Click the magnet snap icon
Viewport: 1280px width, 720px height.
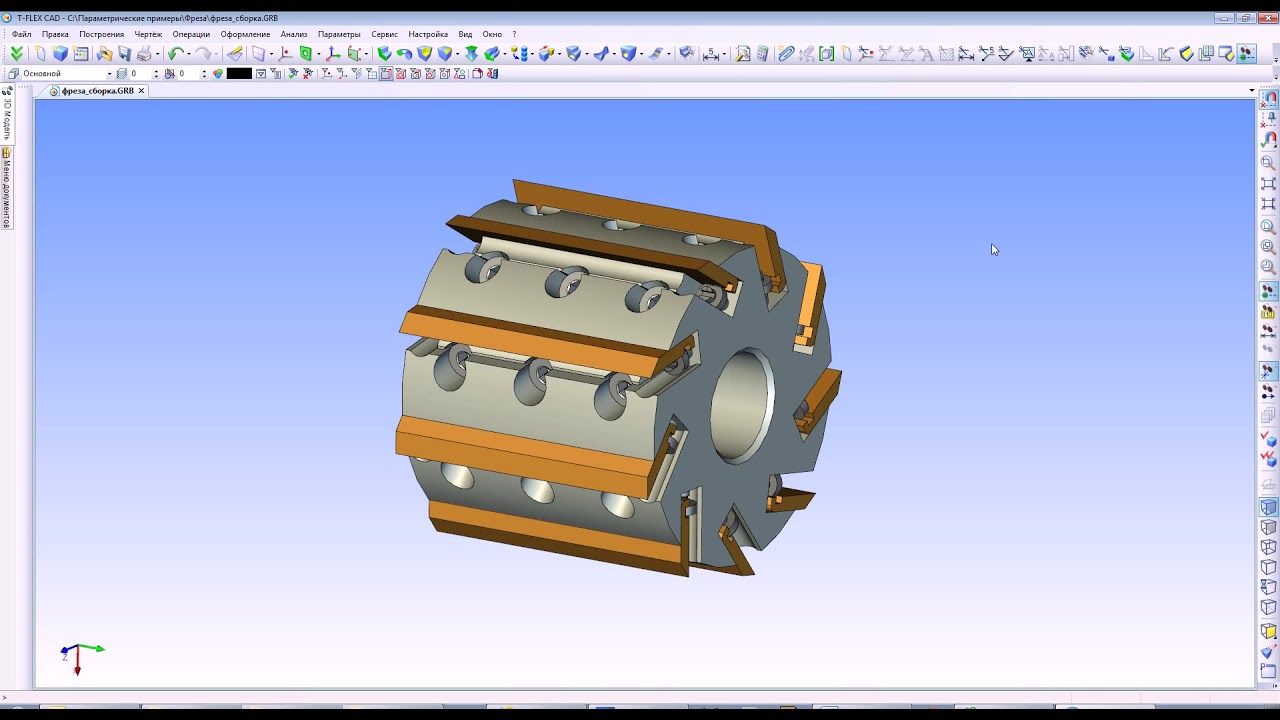click(1268, 140)
